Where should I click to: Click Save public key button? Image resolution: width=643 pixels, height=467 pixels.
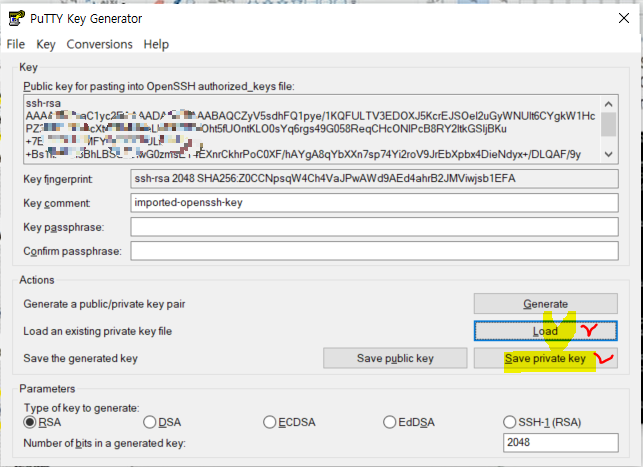395,358
